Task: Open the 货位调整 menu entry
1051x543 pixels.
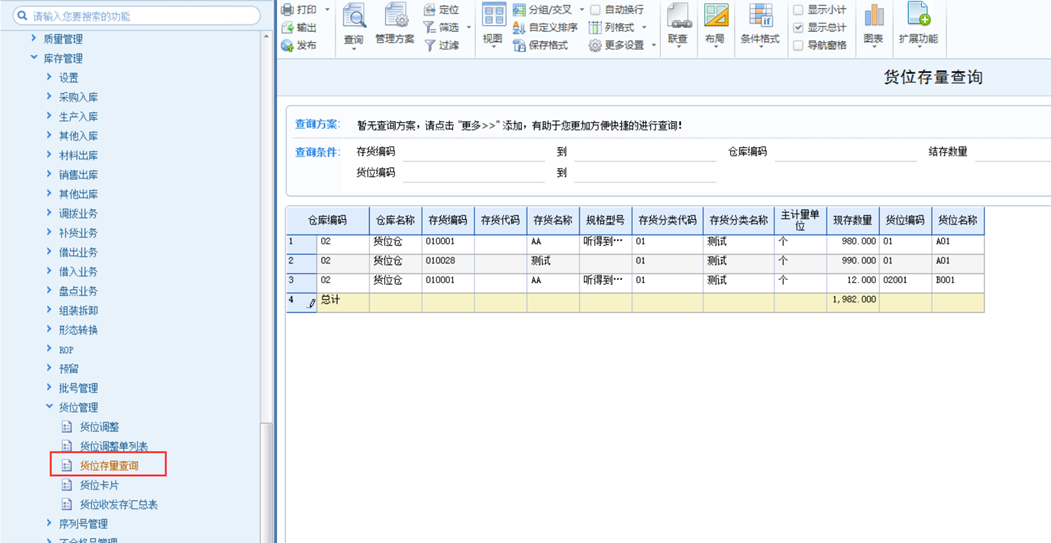Action: (99, 427)
